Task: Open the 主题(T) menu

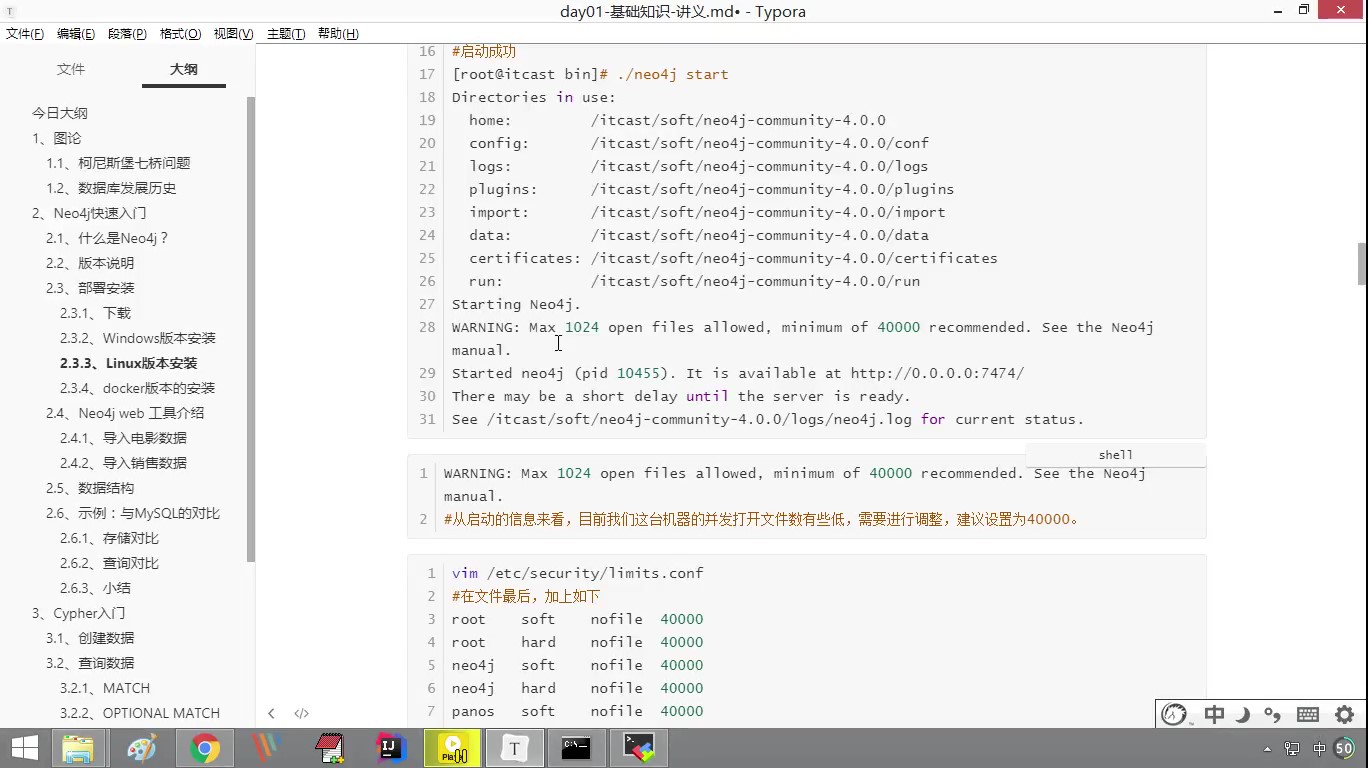Action: 286,33
